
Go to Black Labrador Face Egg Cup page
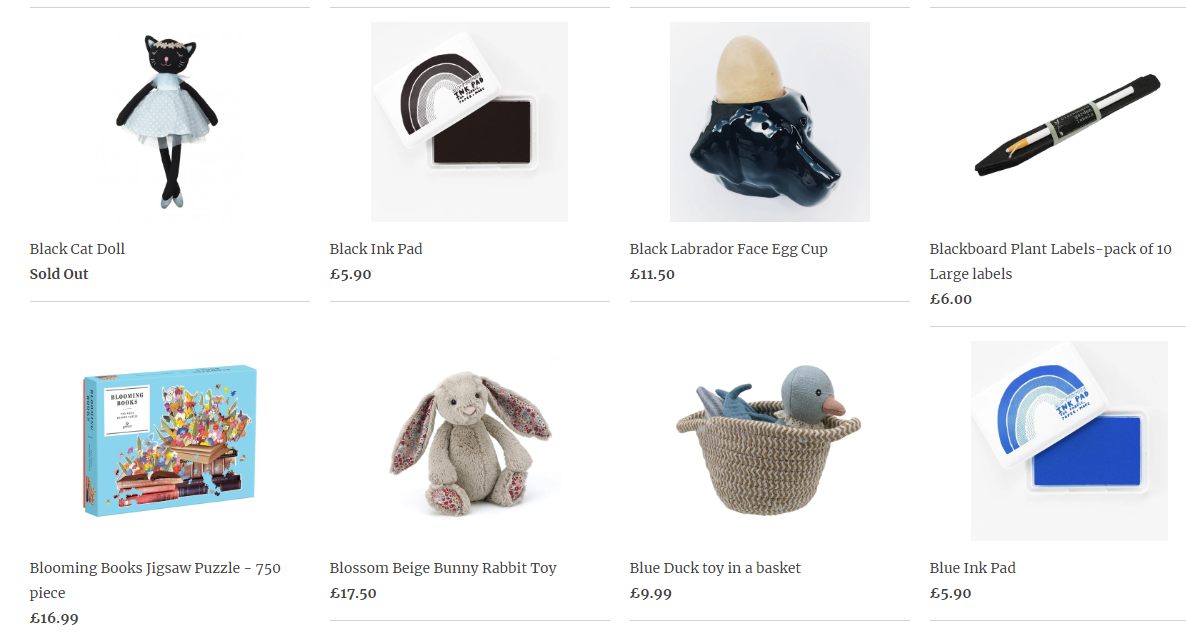tap(728, 249)
